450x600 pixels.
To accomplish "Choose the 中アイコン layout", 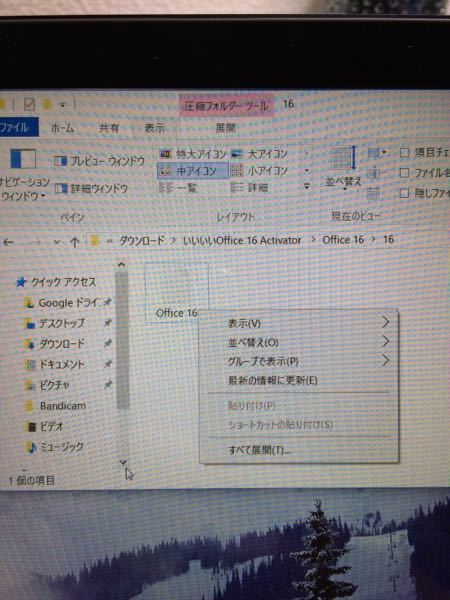I will 193,171.
